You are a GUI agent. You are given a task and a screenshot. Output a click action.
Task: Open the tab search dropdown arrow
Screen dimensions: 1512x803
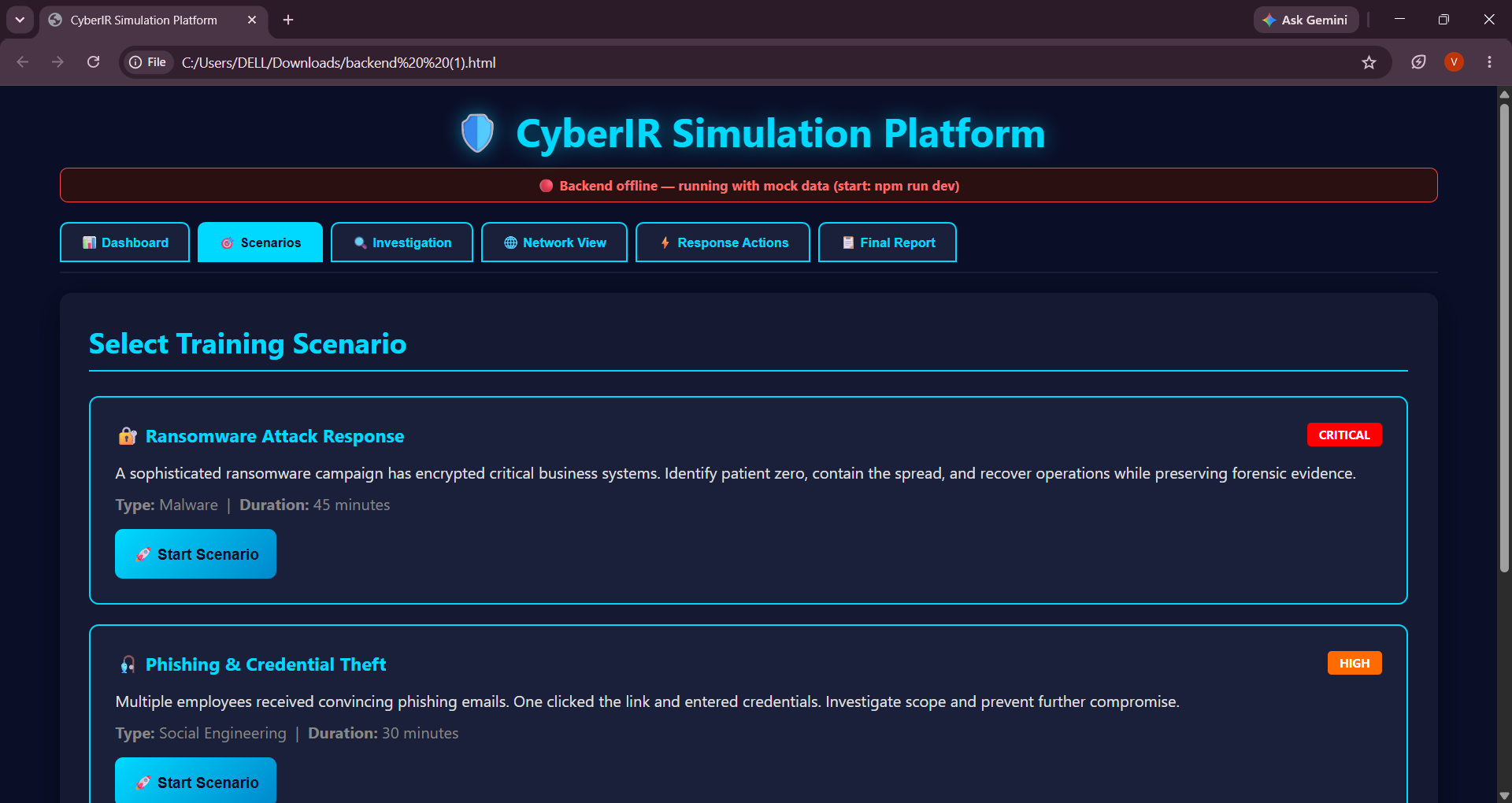click(20, 20)
